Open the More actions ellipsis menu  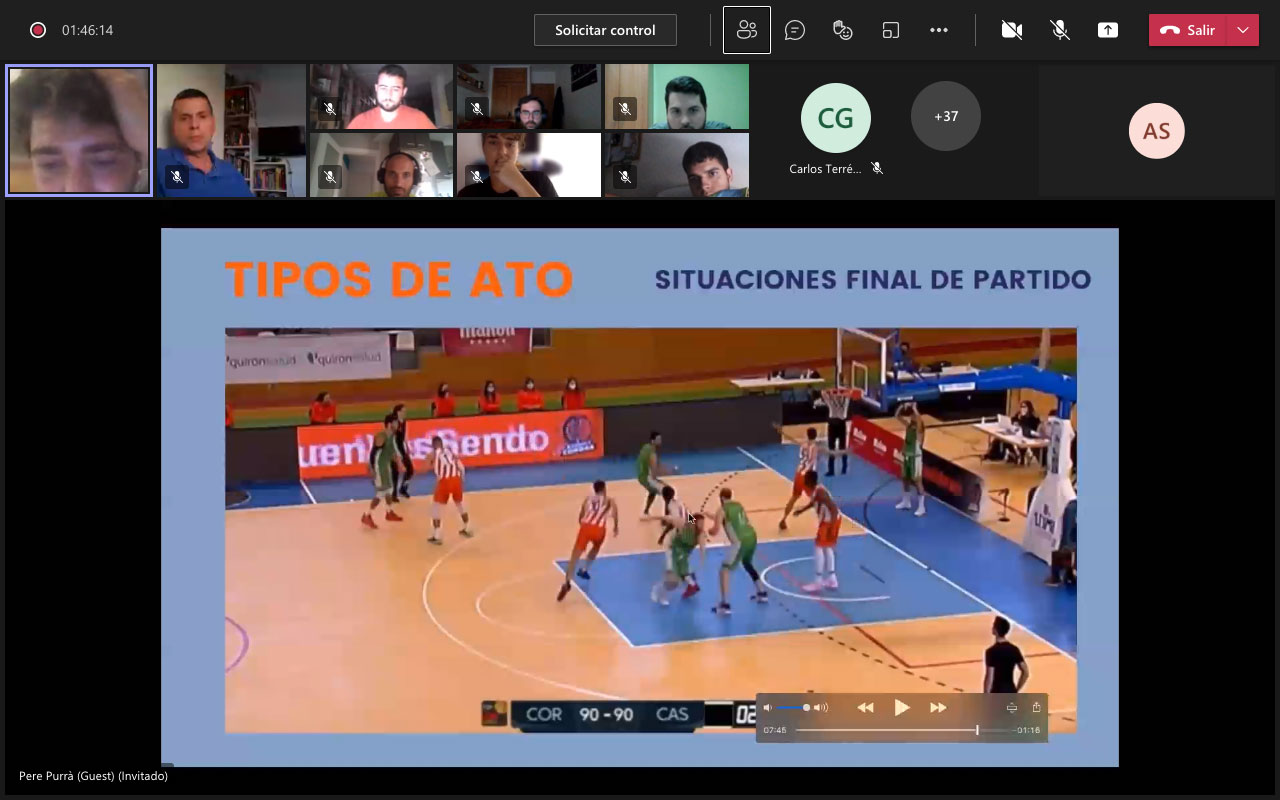tap(939, 30)
